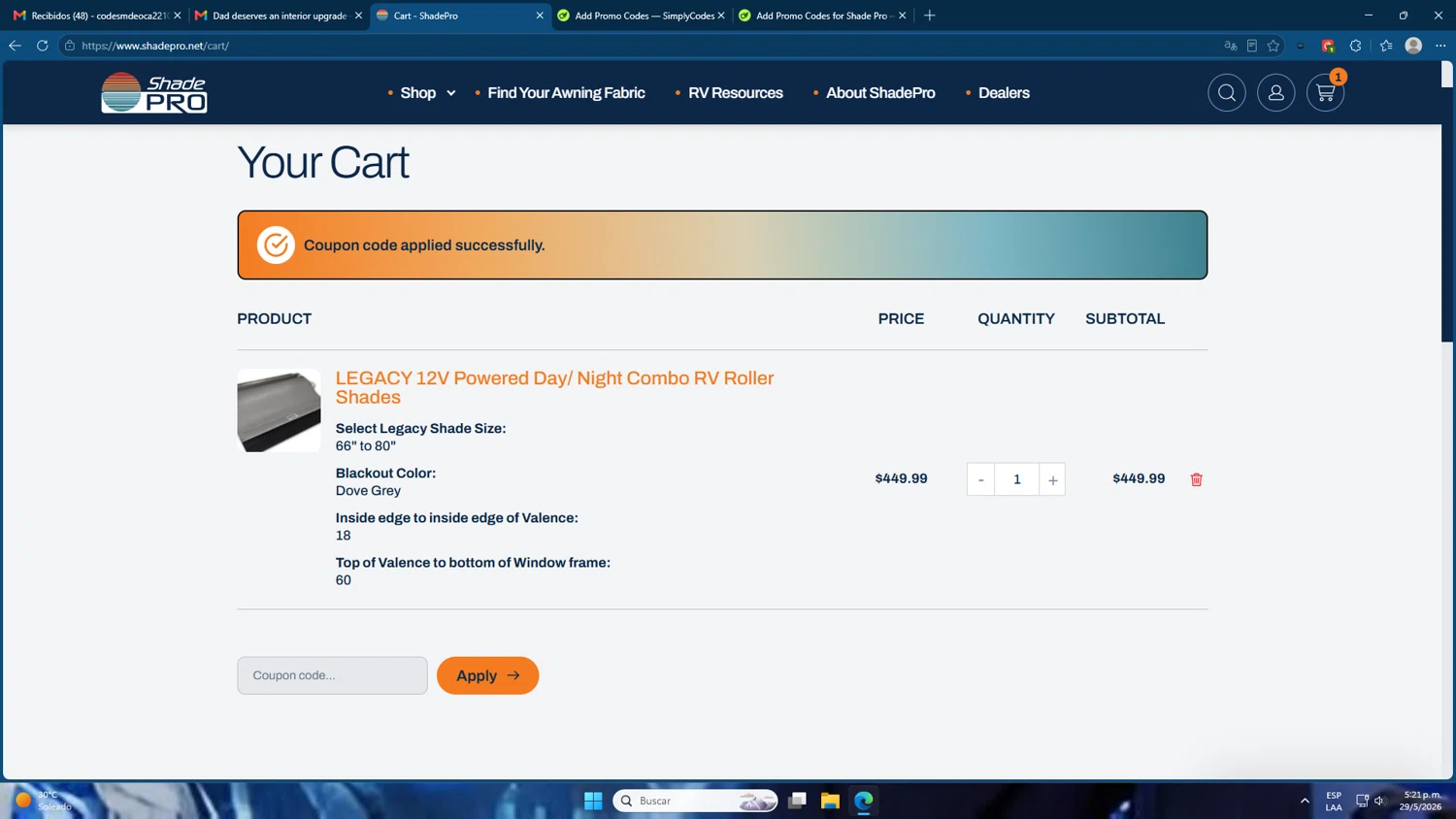
Task: Decrease quantity with minus button
Action: click(x=980, y=479)
